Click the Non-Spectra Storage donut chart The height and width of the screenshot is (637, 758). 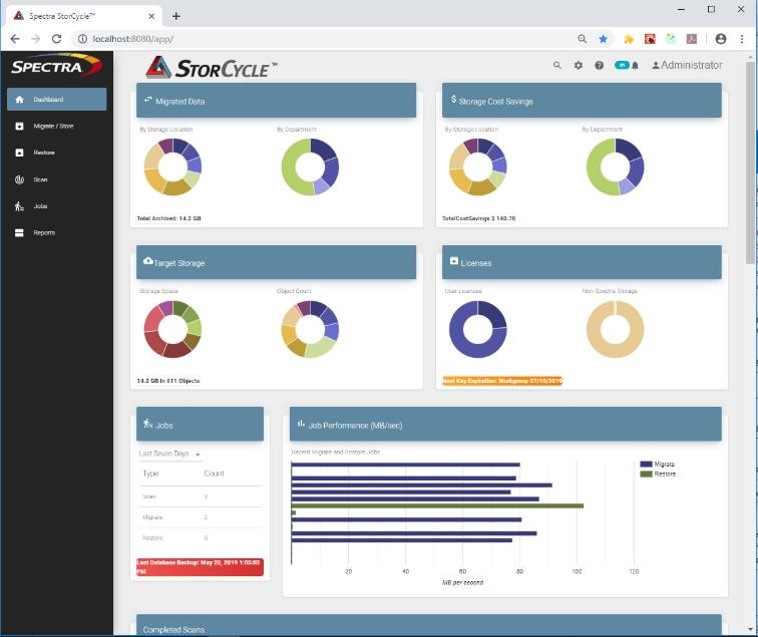pyautogui.click(x=615, y=329)
